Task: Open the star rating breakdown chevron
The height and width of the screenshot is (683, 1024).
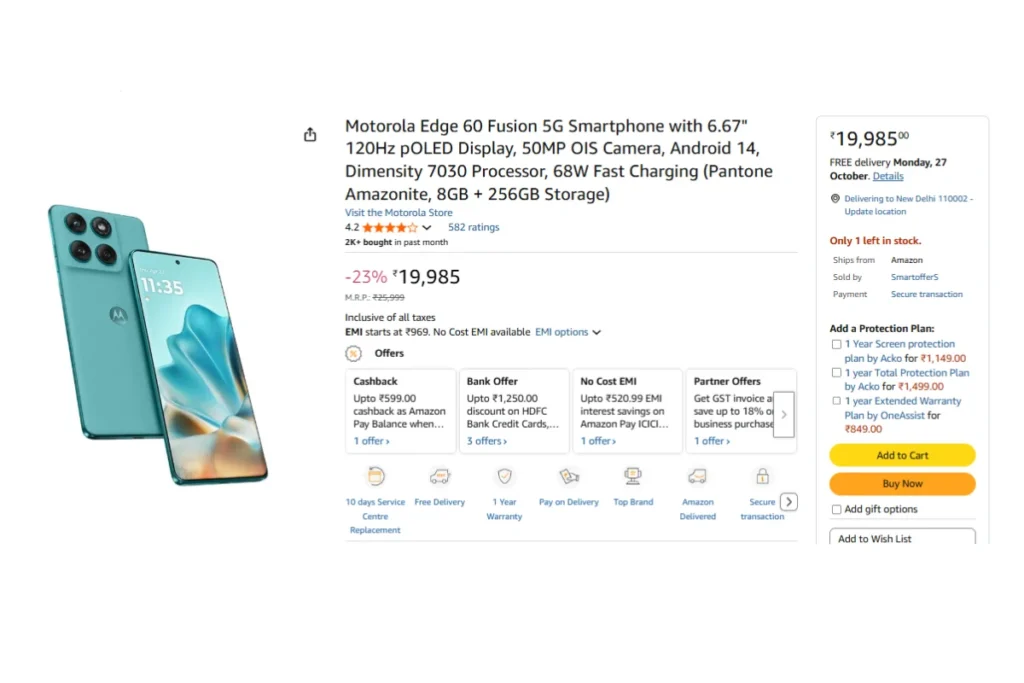Action: point(427,228)
